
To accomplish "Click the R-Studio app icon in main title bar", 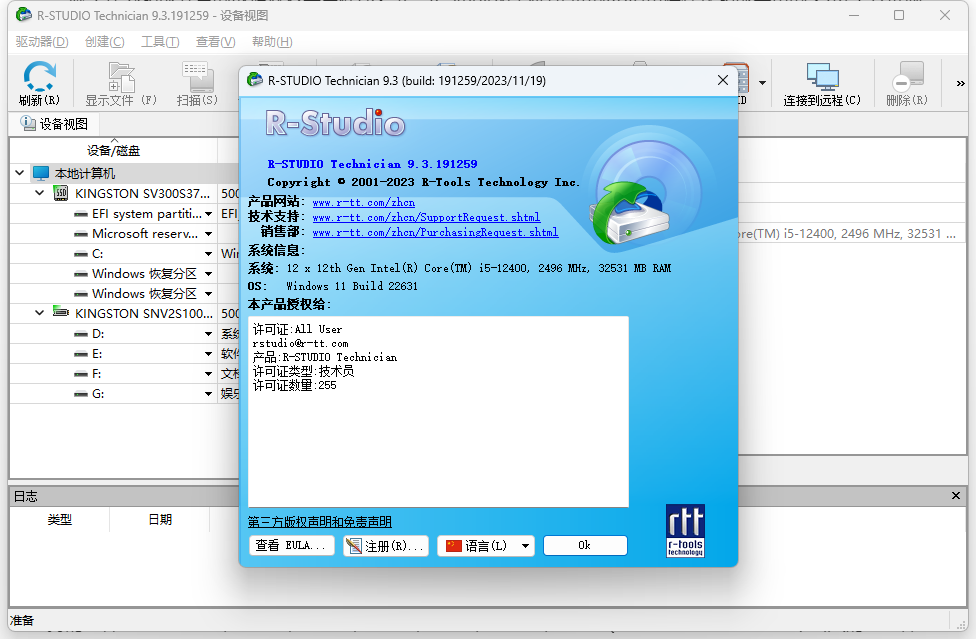I will coord(24,14).
